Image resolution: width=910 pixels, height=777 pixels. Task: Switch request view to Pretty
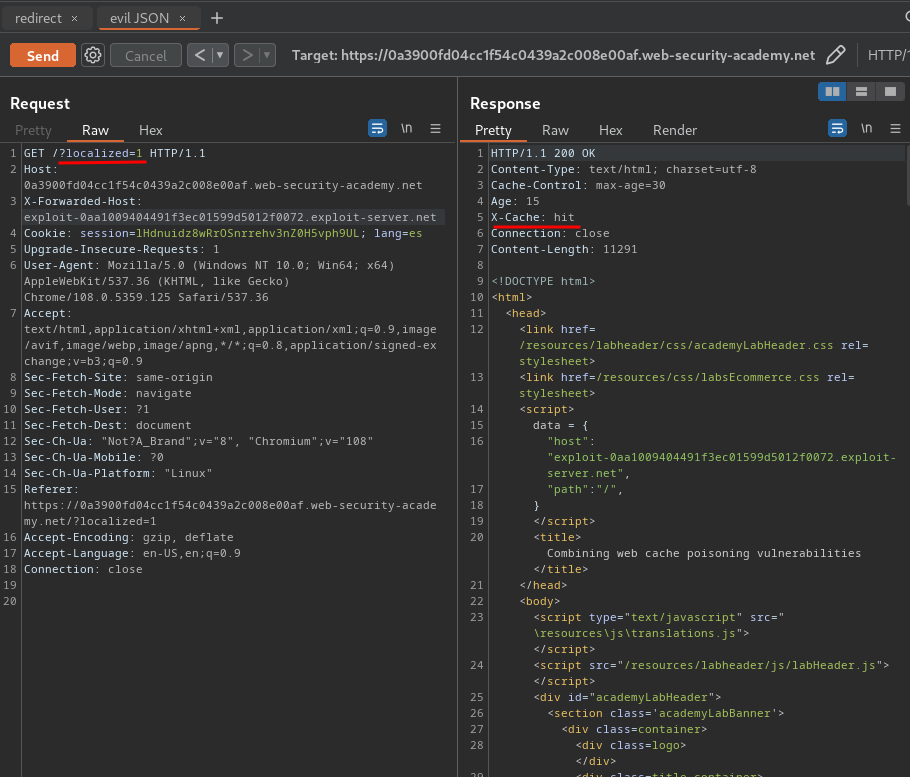[33, 131]
